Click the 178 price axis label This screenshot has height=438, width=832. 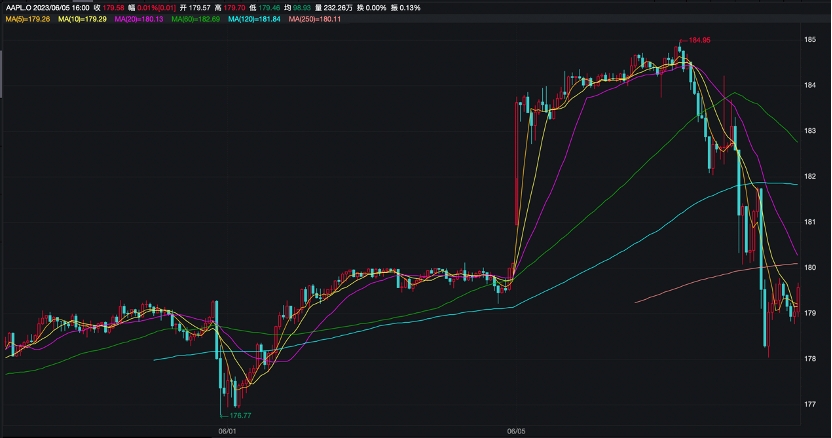pos(810,359)
